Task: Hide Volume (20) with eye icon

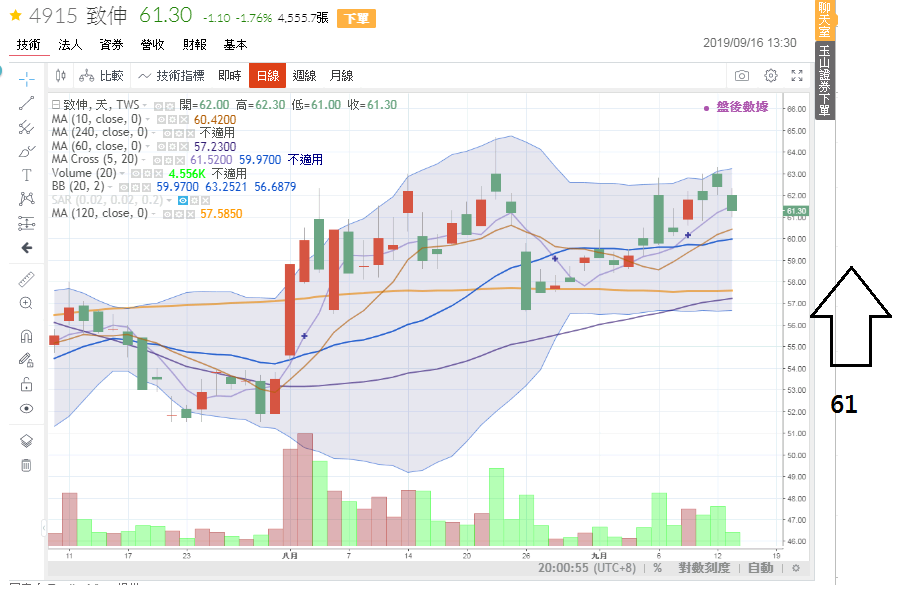Action: pos(136,173)
